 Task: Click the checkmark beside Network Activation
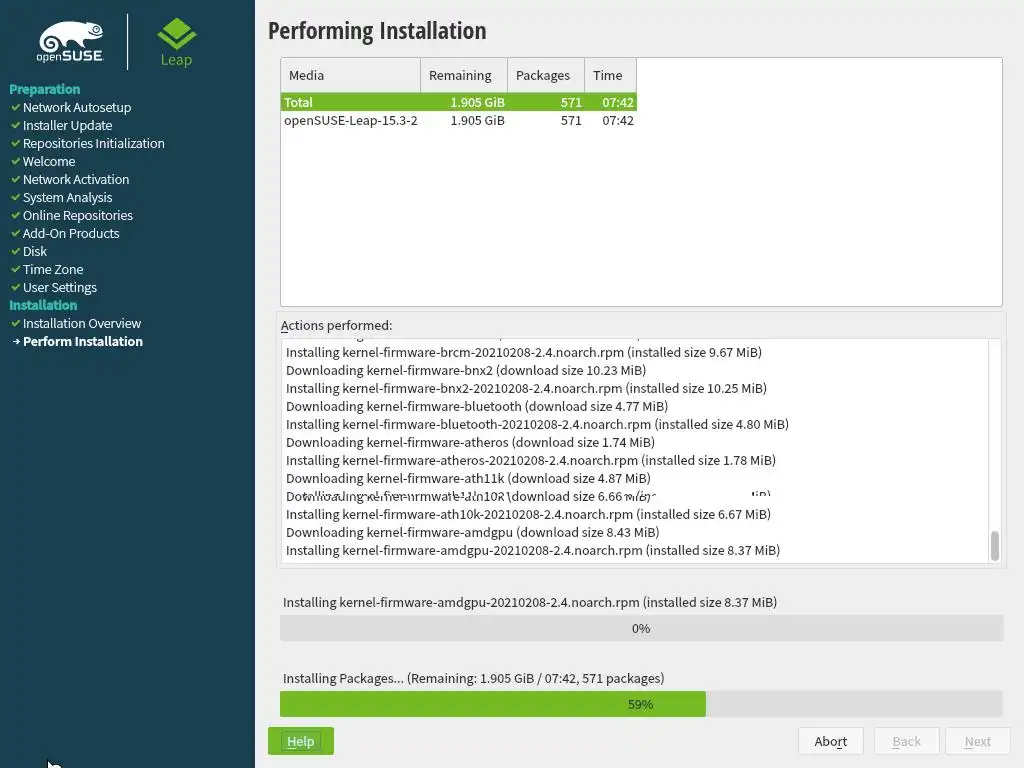(15, 179)
